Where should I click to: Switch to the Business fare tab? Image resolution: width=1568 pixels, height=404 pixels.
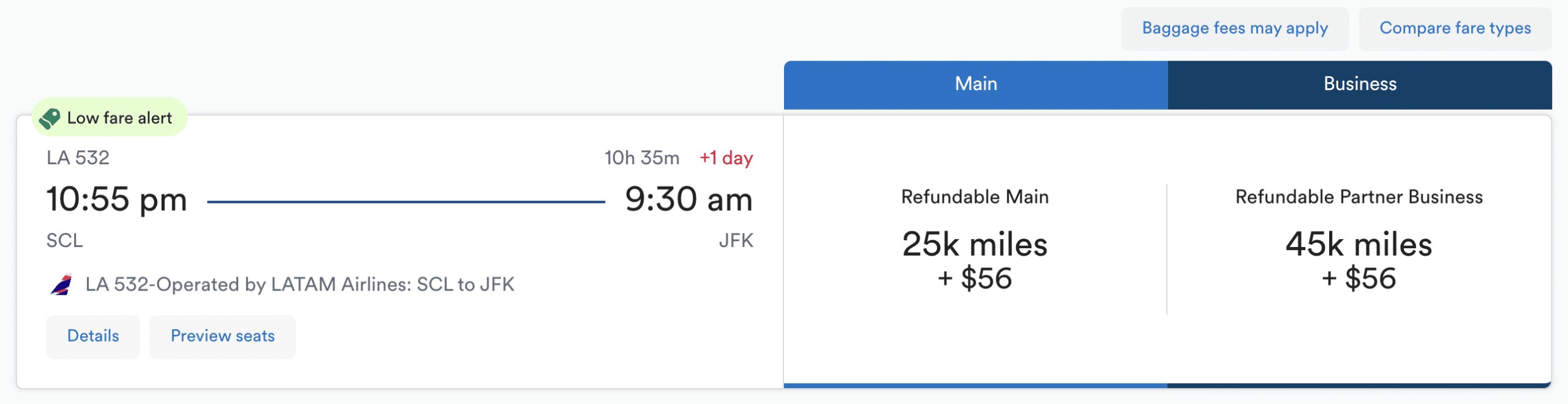point(1359,84)
